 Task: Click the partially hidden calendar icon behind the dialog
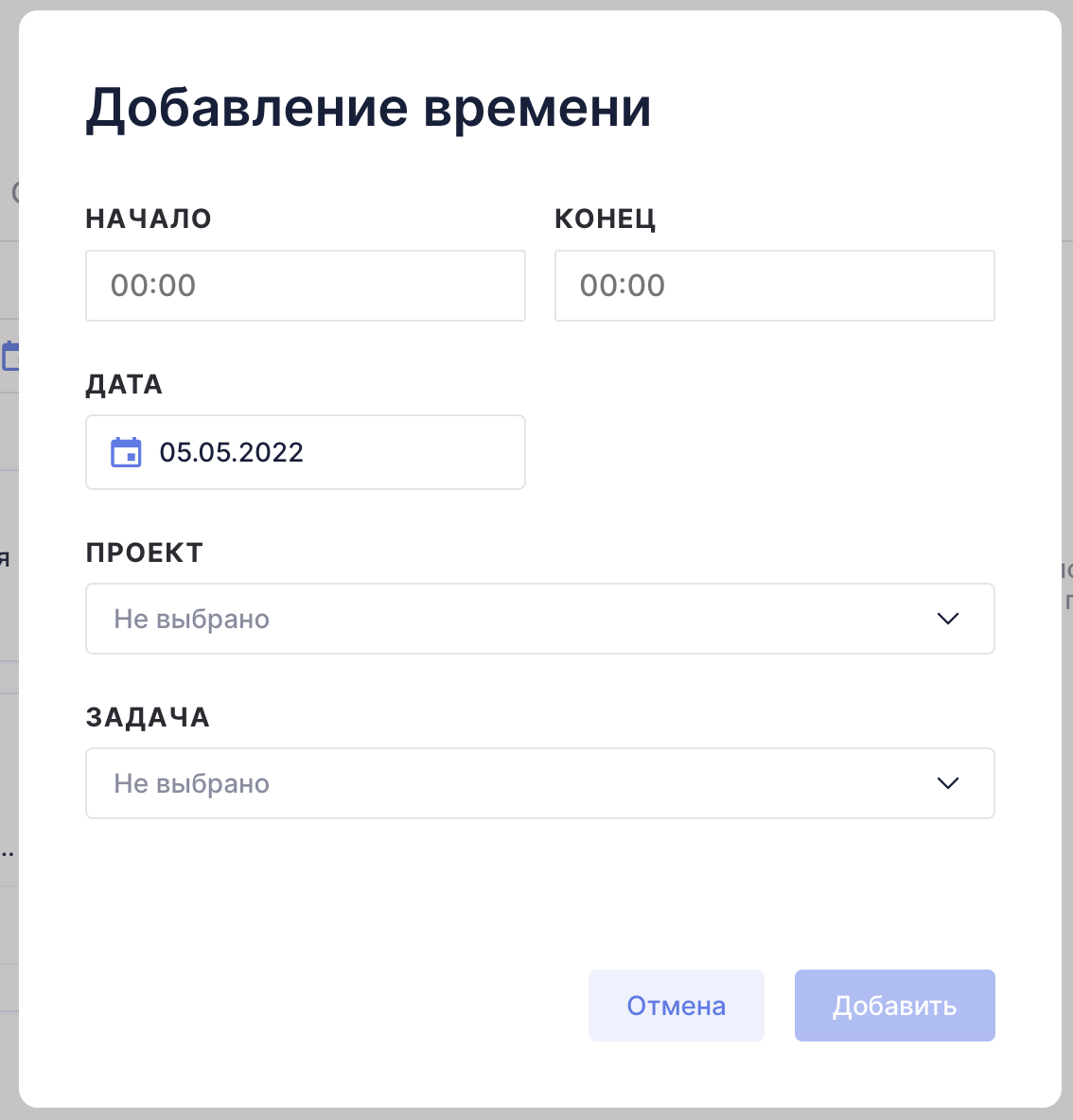coord(10,356)
